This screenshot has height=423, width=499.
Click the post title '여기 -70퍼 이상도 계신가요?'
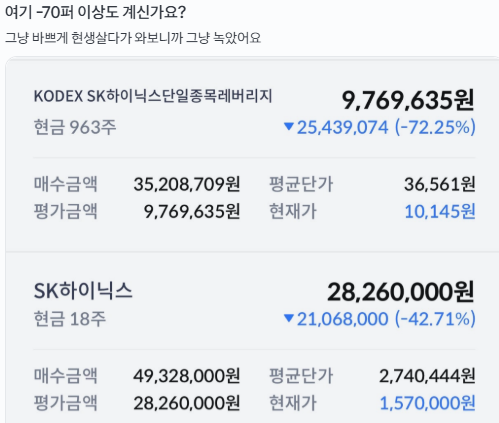(x=95, y=13)
